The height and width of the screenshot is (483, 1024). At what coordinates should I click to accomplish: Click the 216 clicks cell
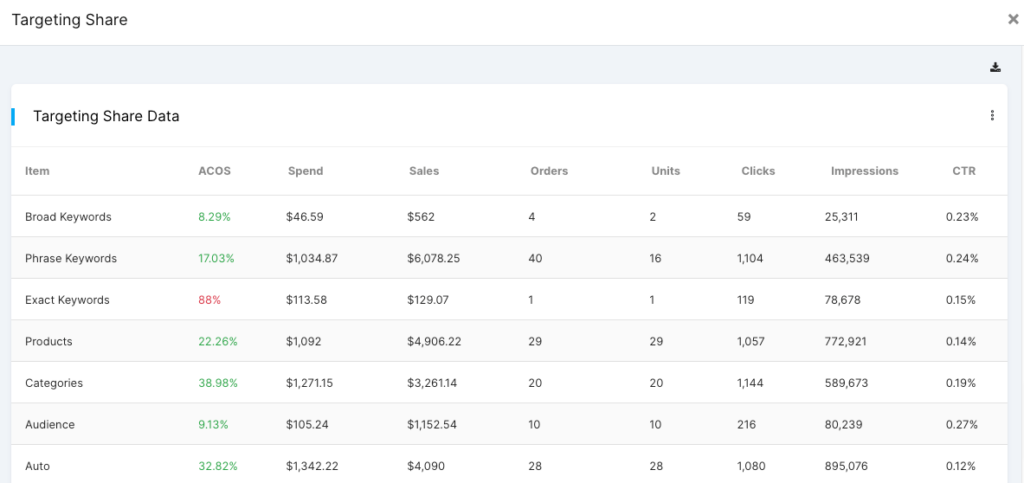point(746,425)
